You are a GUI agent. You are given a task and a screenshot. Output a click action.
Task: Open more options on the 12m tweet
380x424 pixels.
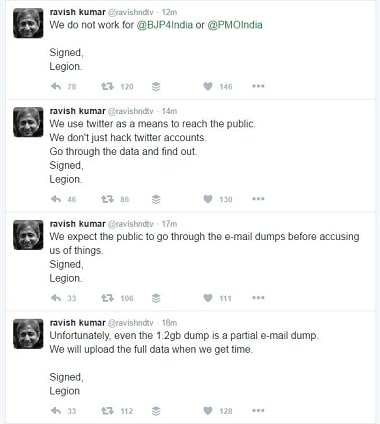tap(258, 86)
